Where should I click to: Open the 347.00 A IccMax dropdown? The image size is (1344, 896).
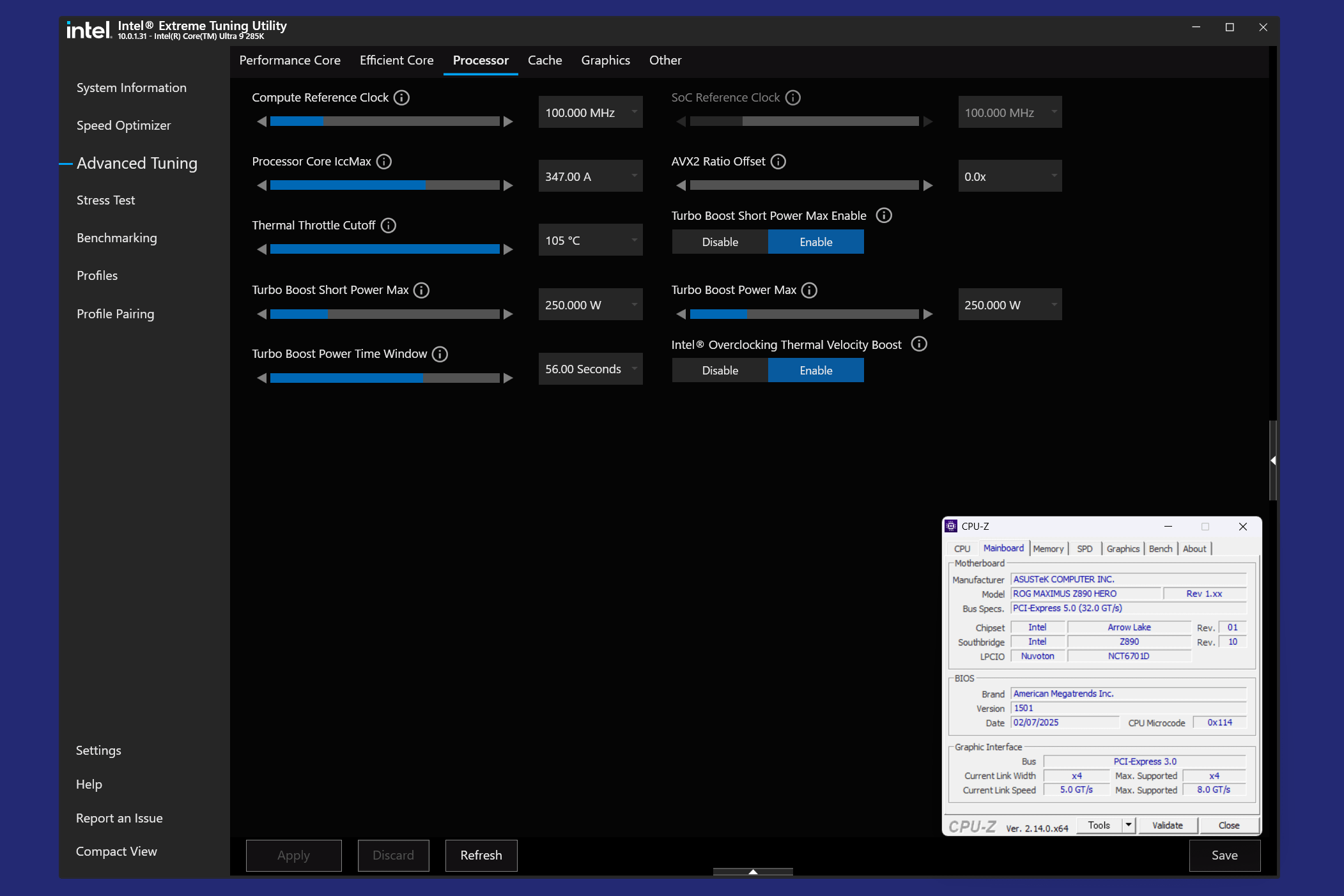(634, 176)
